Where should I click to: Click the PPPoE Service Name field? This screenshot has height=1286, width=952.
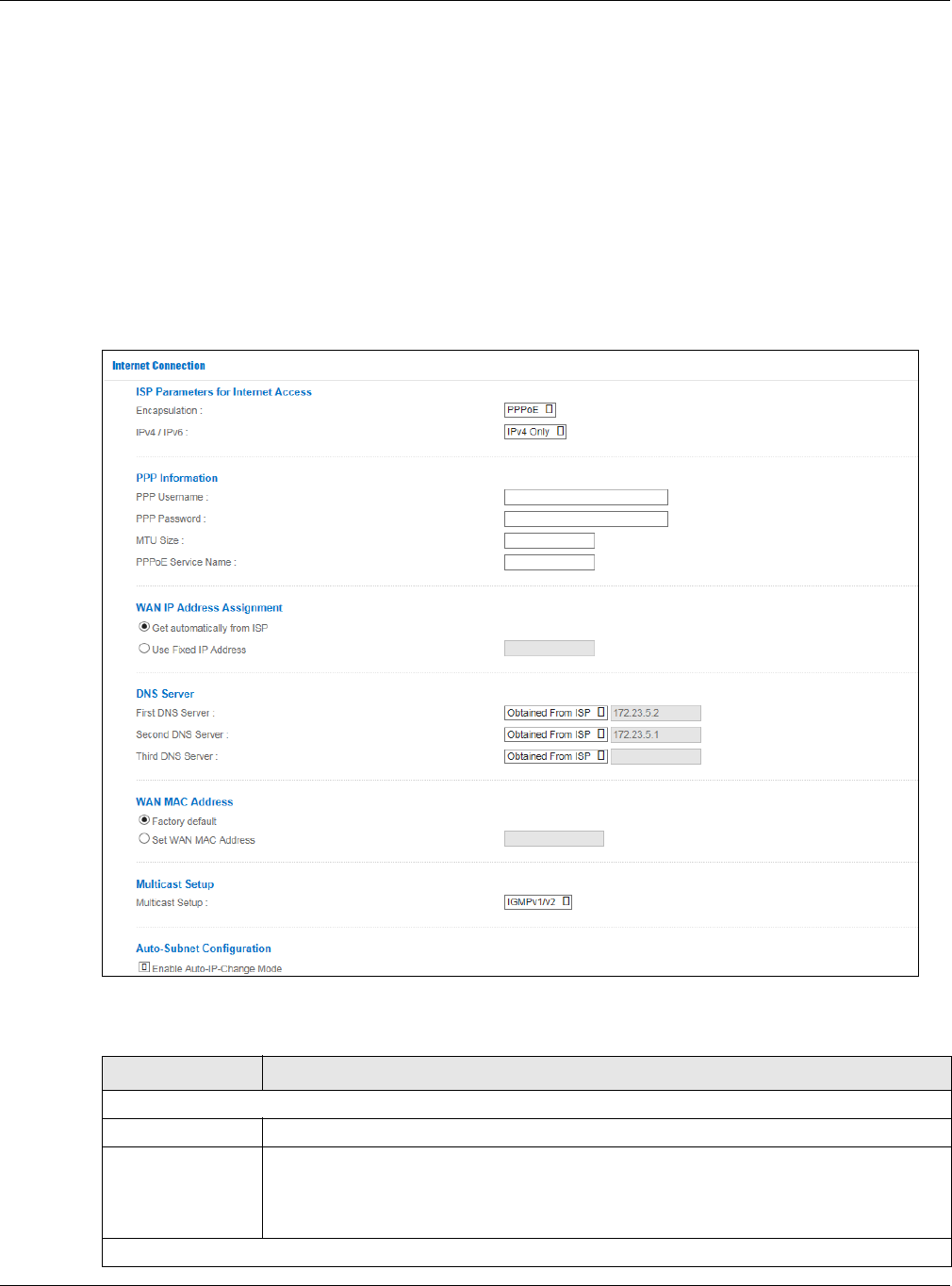click(x=550, y=563)
